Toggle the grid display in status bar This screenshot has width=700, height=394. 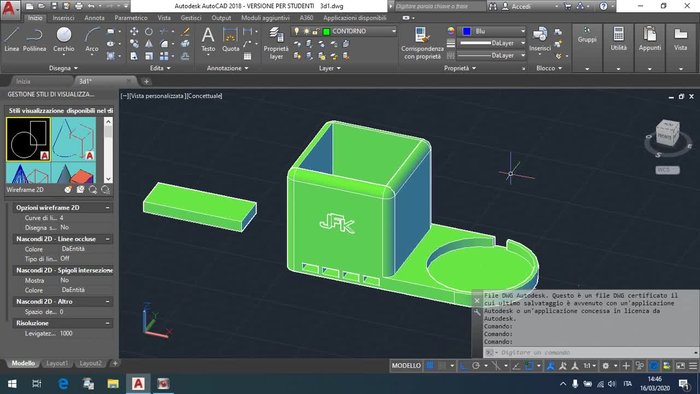[430, 365]
